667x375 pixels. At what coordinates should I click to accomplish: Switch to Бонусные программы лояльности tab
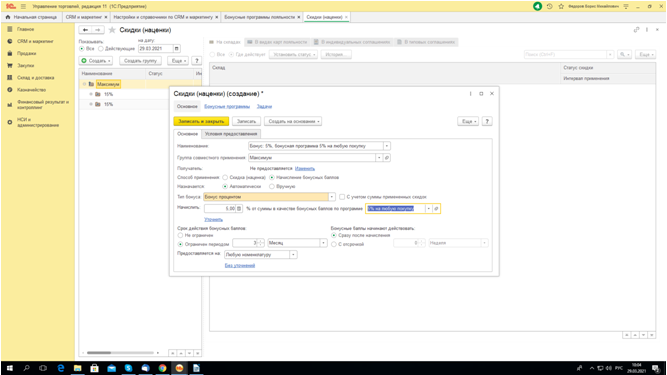tap(262, 17)
